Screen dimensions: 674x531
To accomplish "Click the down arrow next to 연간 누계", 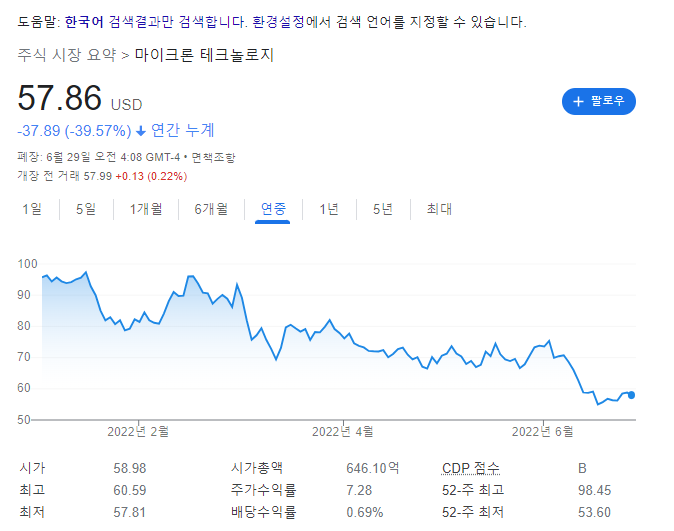I will pyautogui.click(x=141, y=131).
